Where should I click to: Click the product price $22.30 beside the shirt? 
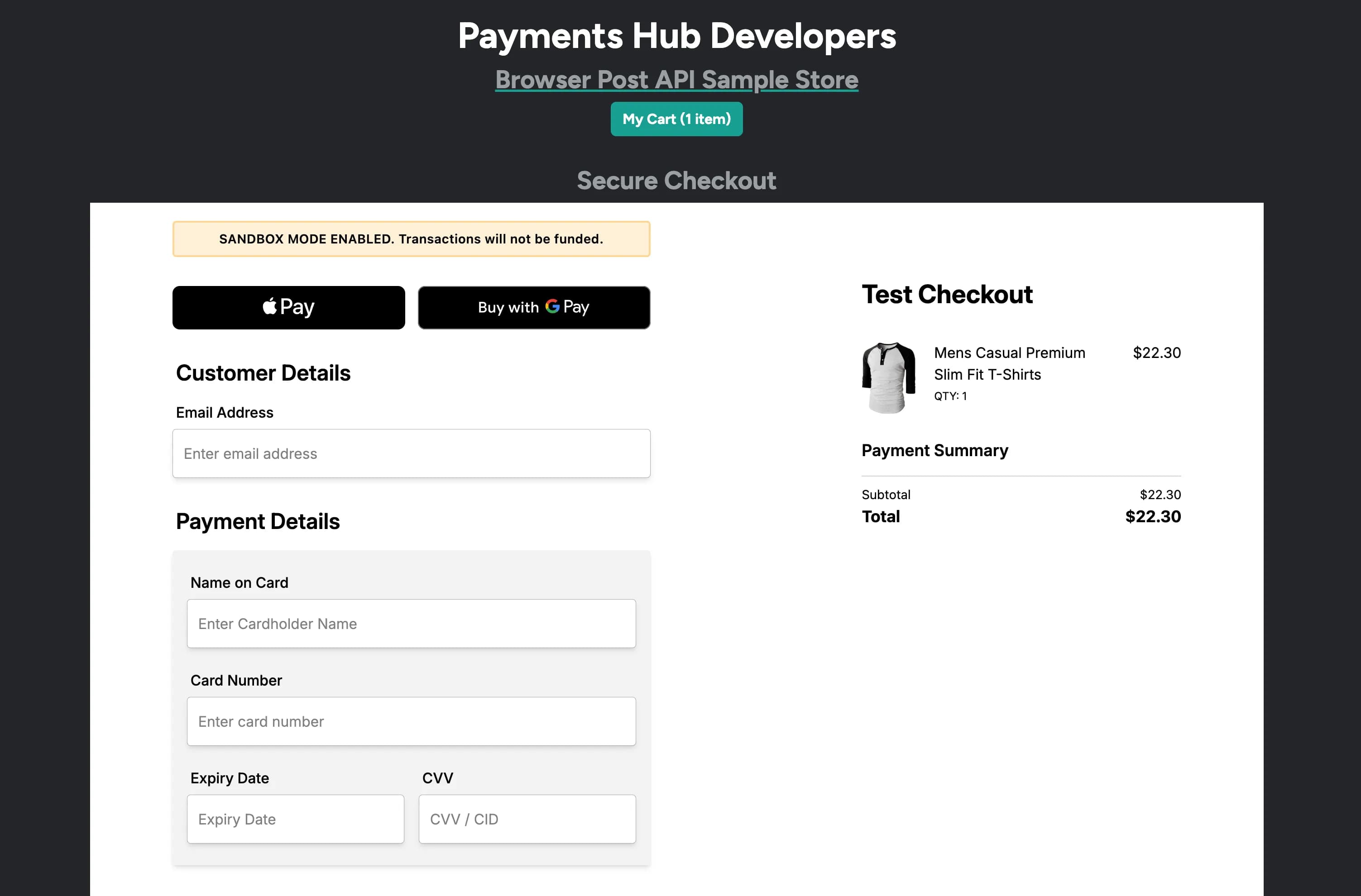coord(1157,353)
